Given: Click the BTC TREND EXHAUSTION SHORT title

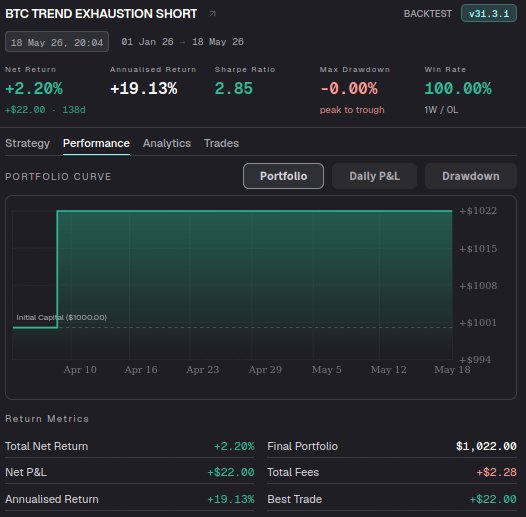Looking at the screenshot, I should [x=101, y=14].
